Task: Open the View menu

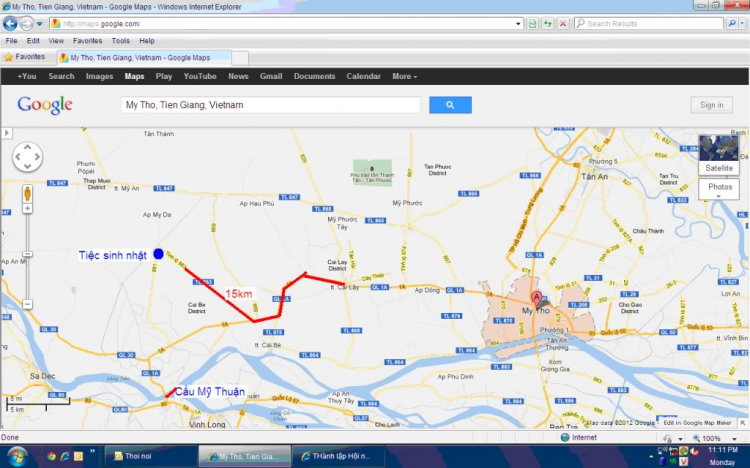Action: [x=55, y=41]
